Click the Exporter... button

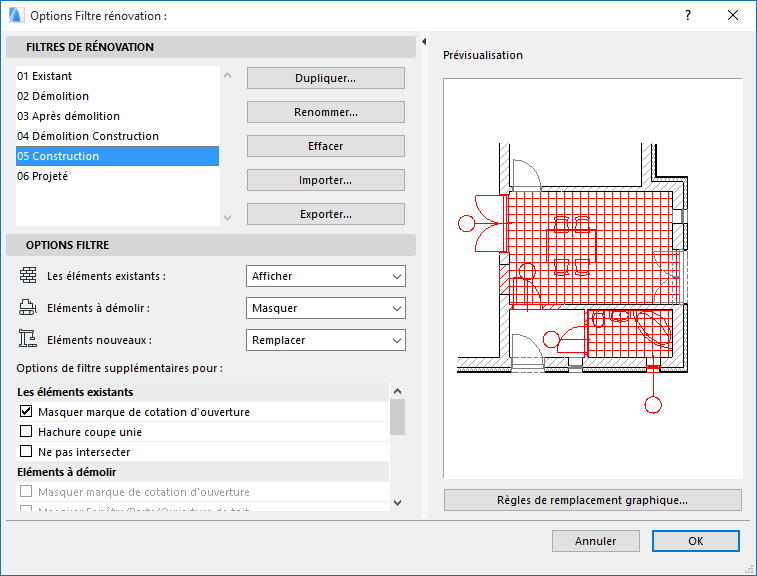pos(326,214)
